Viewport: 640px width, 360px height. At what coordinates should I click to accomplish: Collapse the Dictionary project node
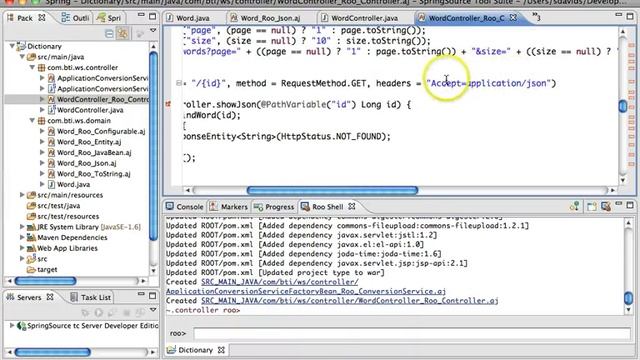[12, 46]
